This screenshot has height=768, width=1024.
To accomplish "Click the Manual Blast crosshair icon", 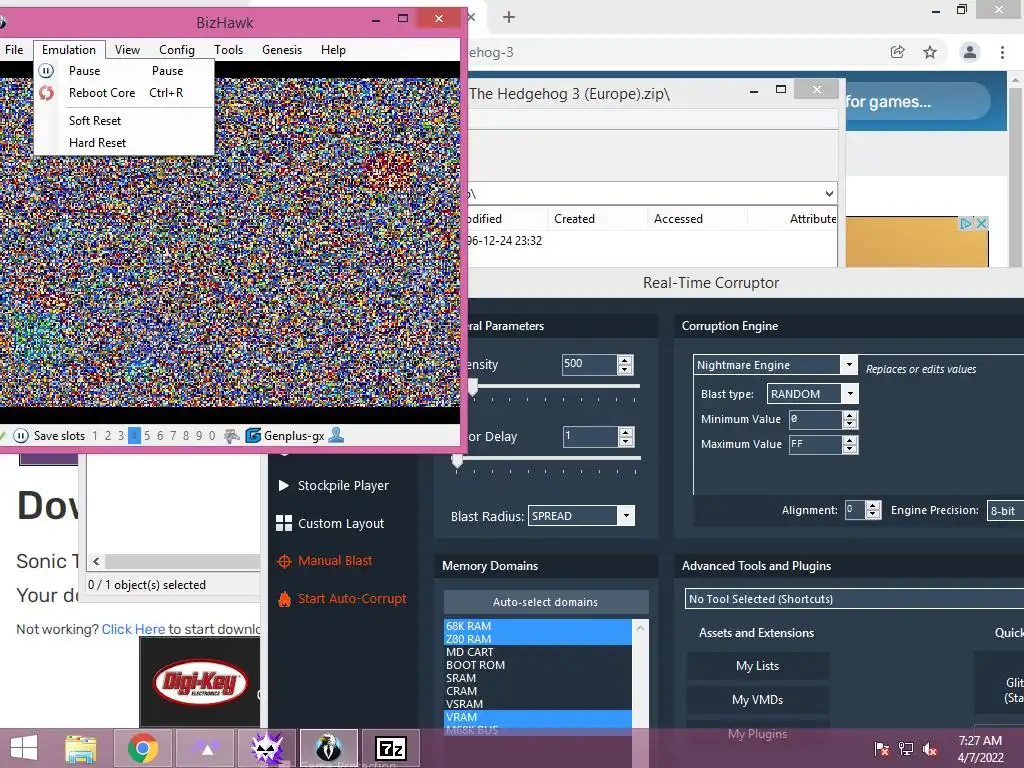I will coord(284,561).
